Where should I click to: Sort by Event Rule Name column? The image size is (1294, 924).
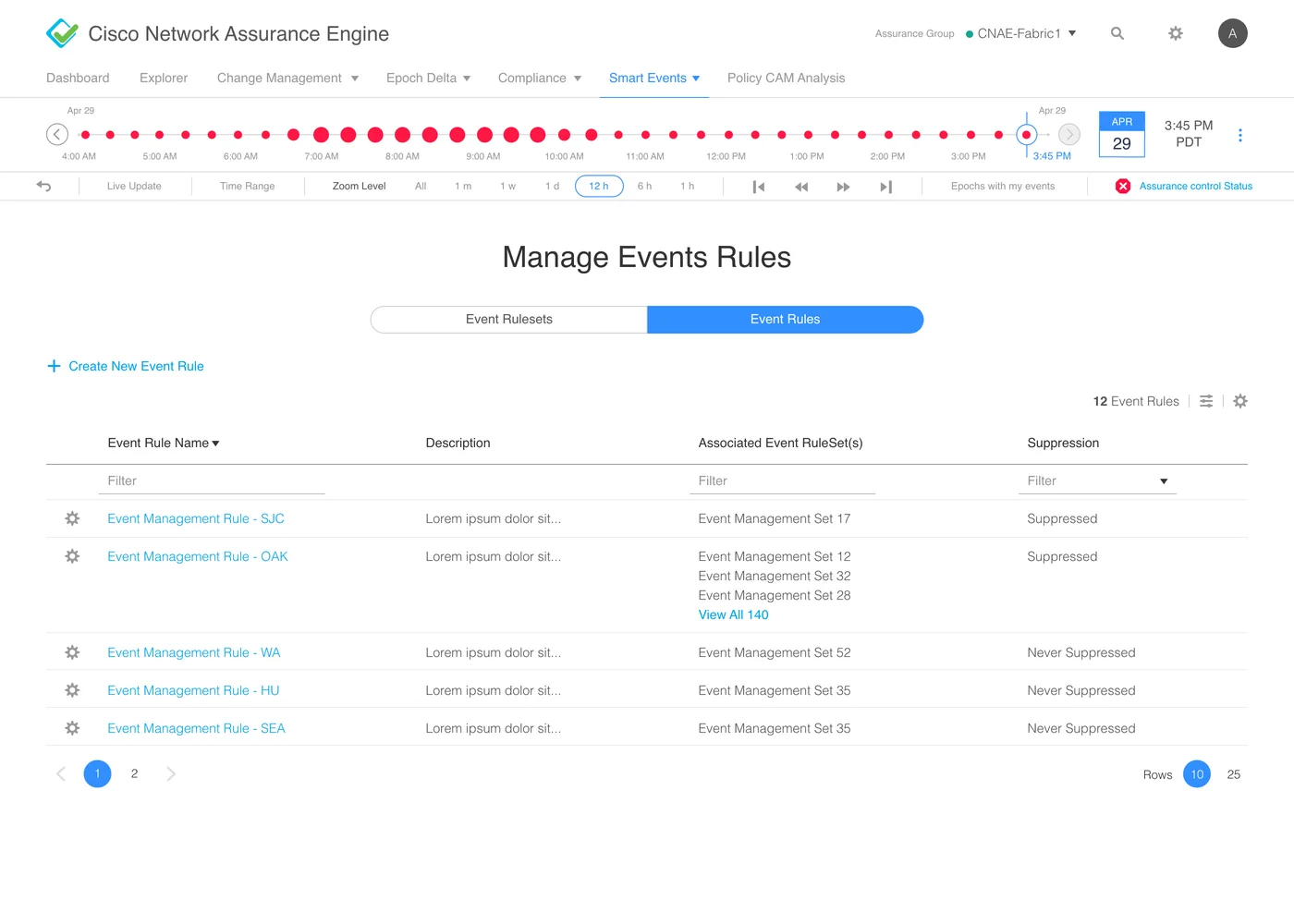point(164,444)
